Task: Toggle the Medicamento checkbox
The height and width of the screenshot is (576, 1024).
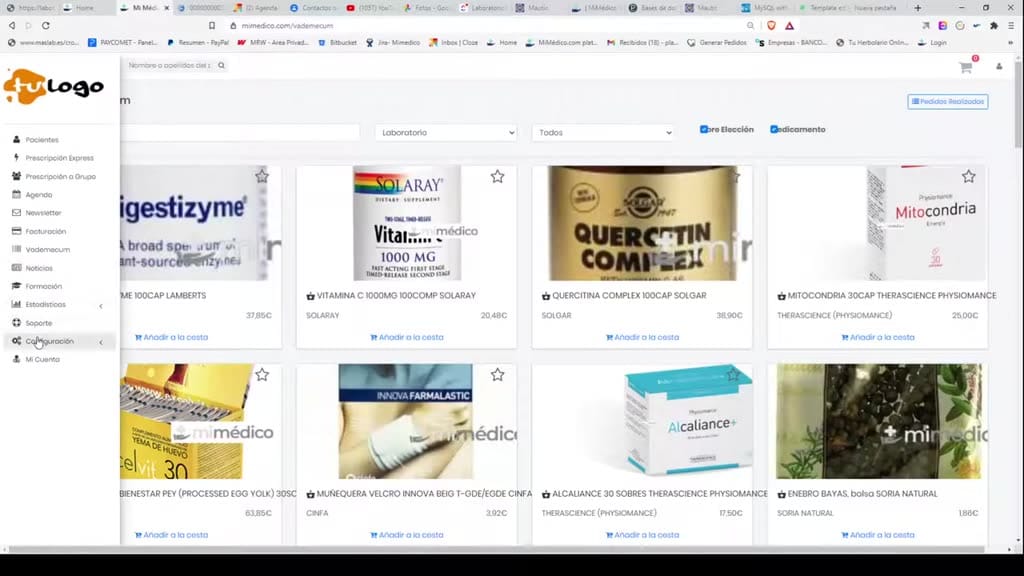Action: tap(774, 129)
